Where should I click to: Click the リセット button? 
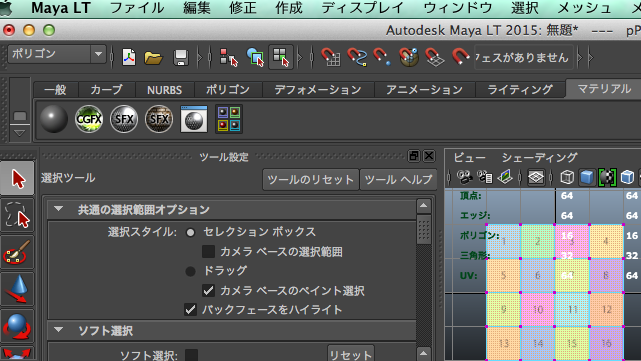(x=351, y=354)
